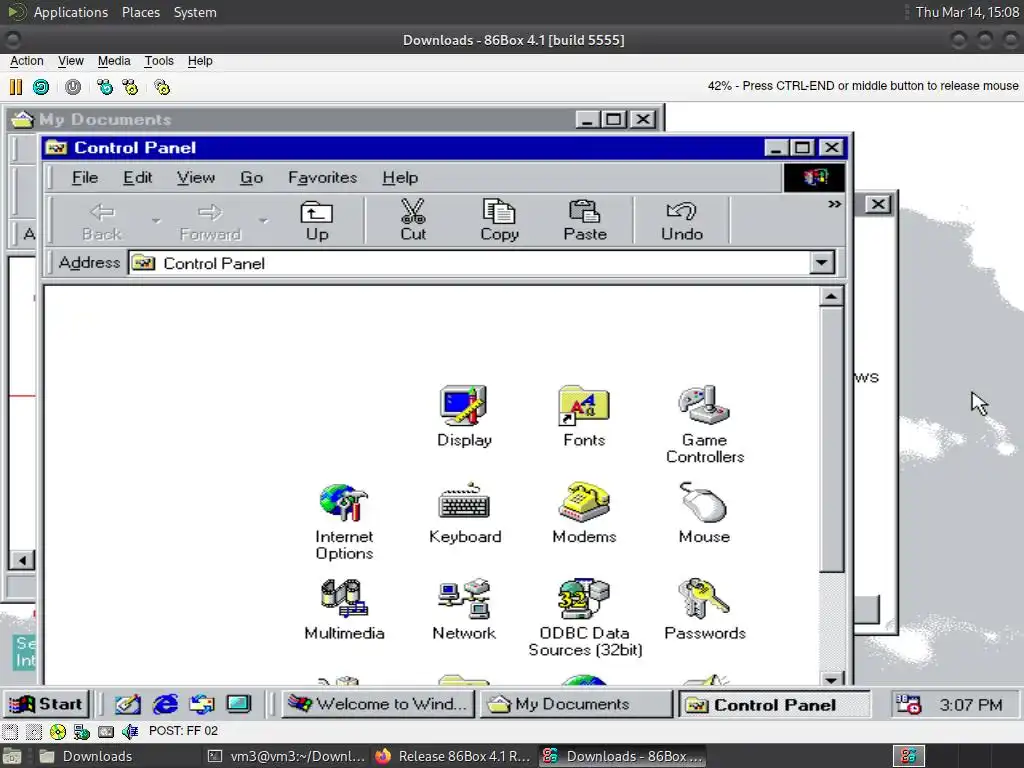Open the Passwords applet
The width and height of the screenshot is (1024, 768).
click(705, 610)
